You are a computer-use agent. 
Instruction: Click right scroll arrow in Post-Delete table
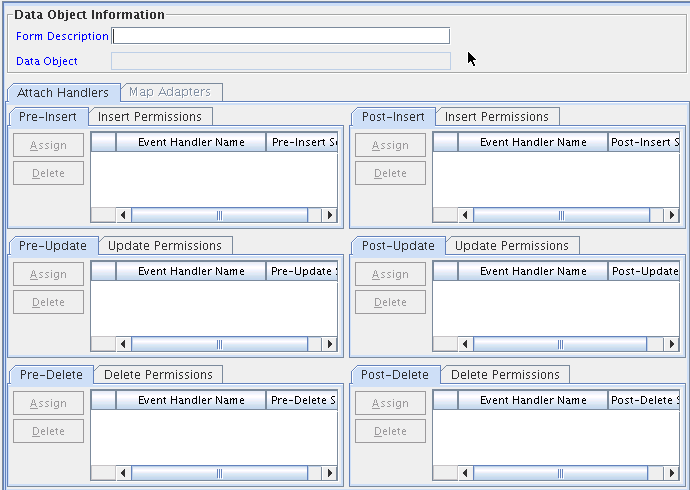point(671,473)
